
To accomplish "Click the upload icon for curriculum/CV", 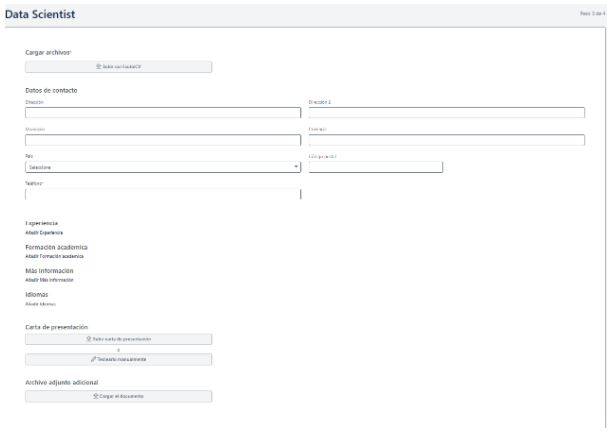I will pos(97,67).
